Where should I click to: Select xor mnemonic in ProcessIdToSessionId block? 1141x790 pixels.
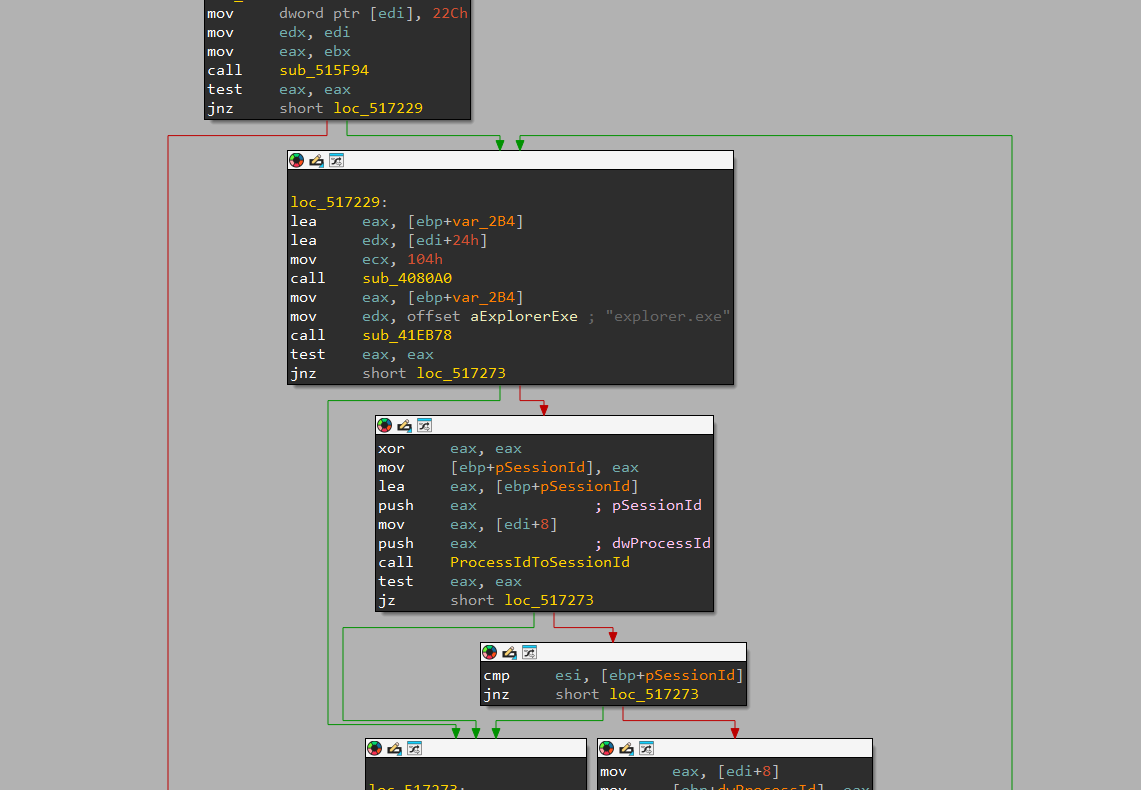pyautogui.click(x=391, y=449)
